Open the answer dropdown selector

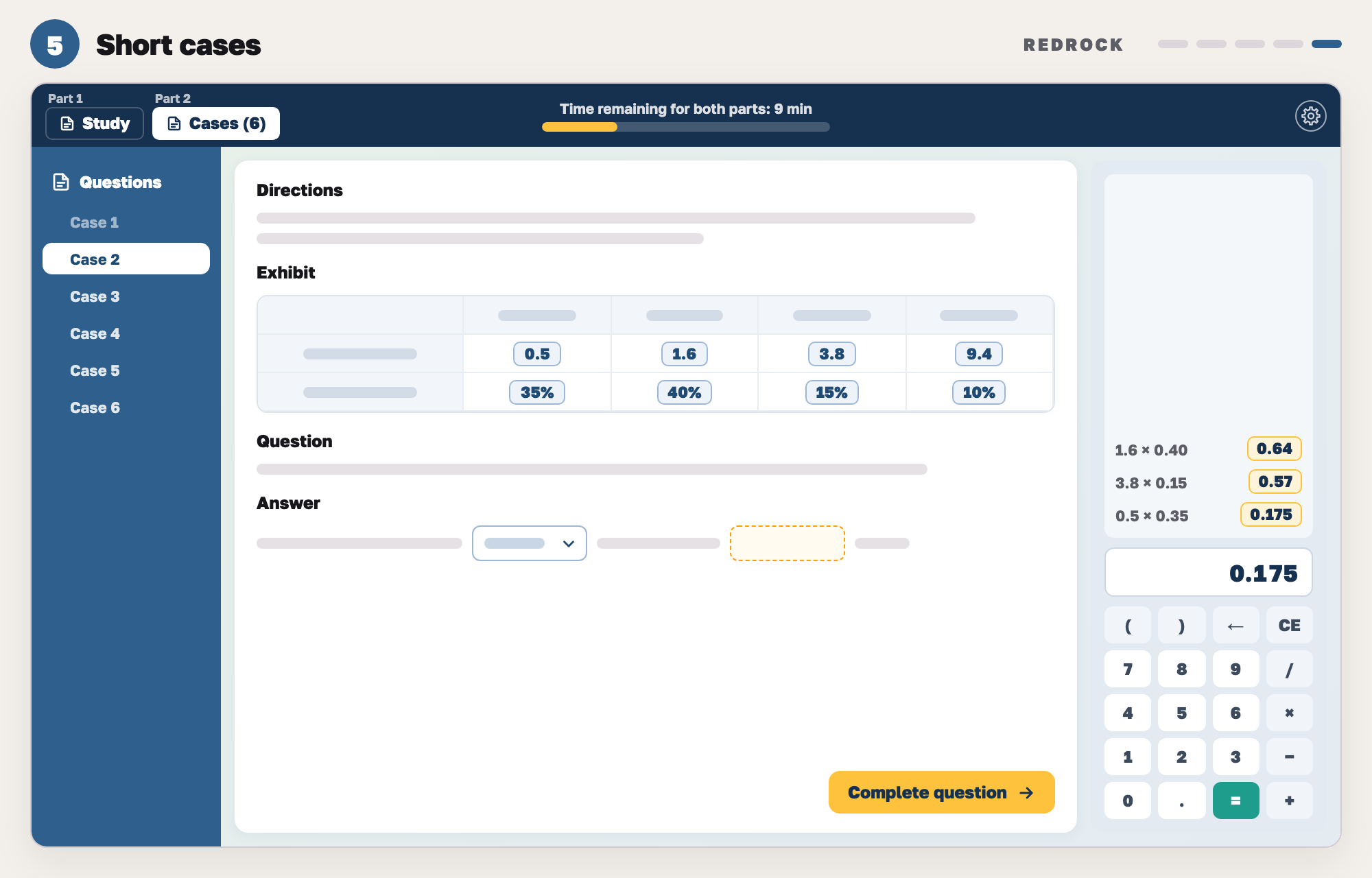pos(529,543)
